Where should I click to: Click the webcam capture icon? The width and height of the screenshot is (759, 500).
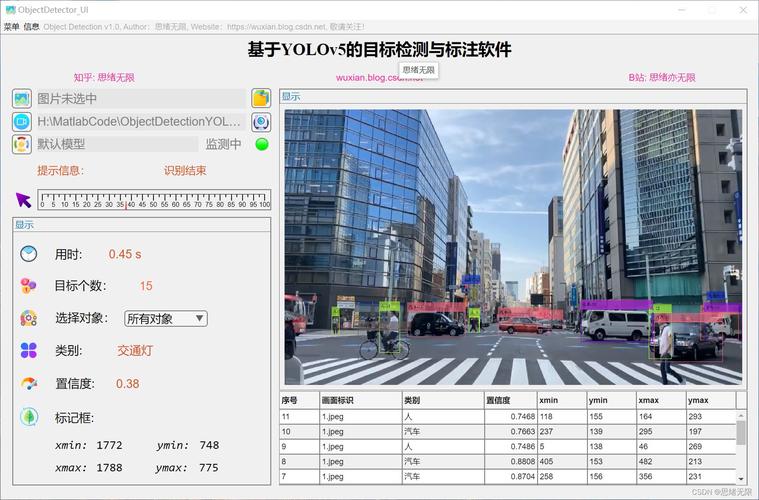click(x=261, y=121)
